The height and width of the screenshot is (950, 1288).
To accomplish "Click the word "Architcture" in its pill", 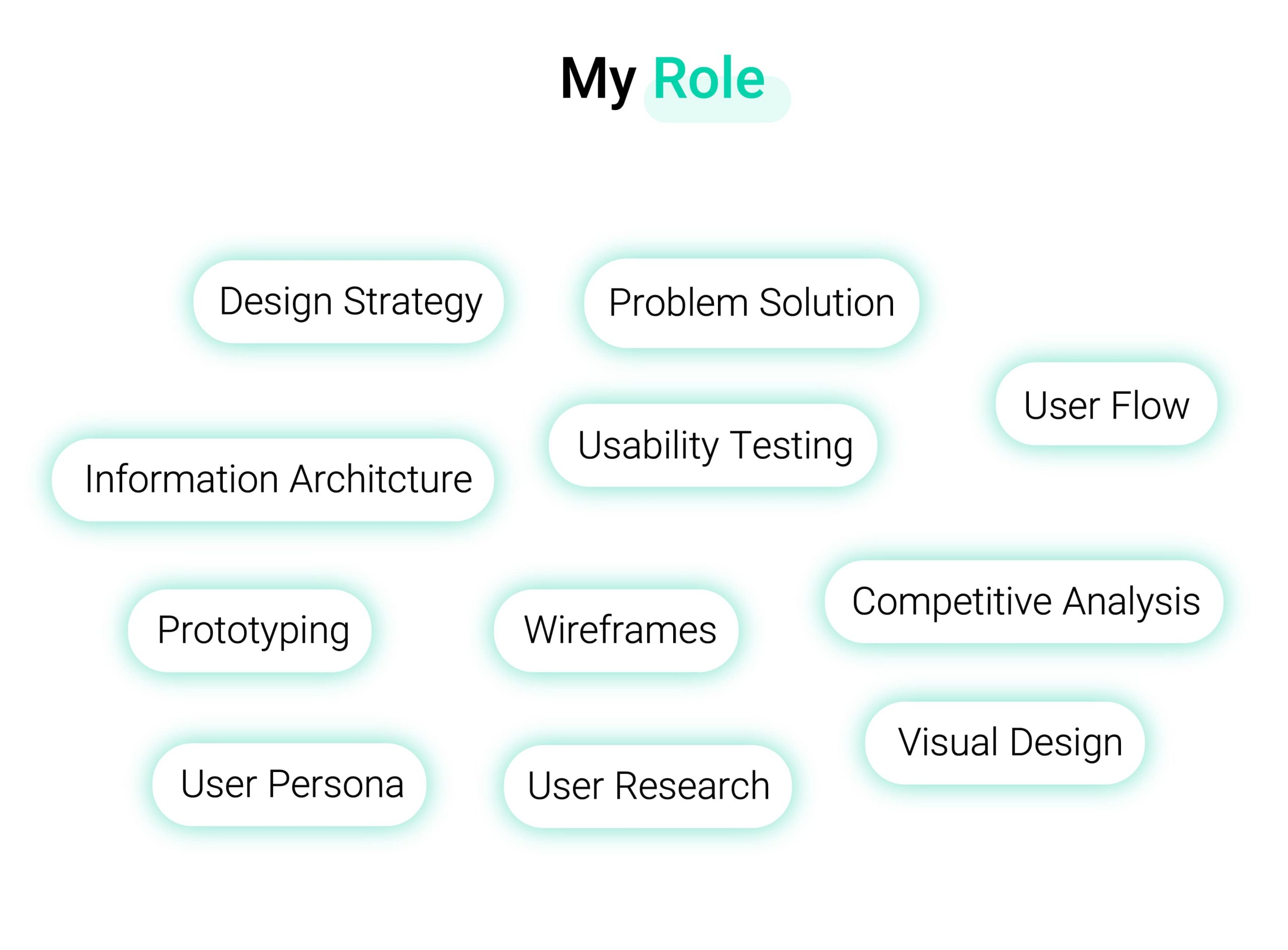I will point(381,479).
